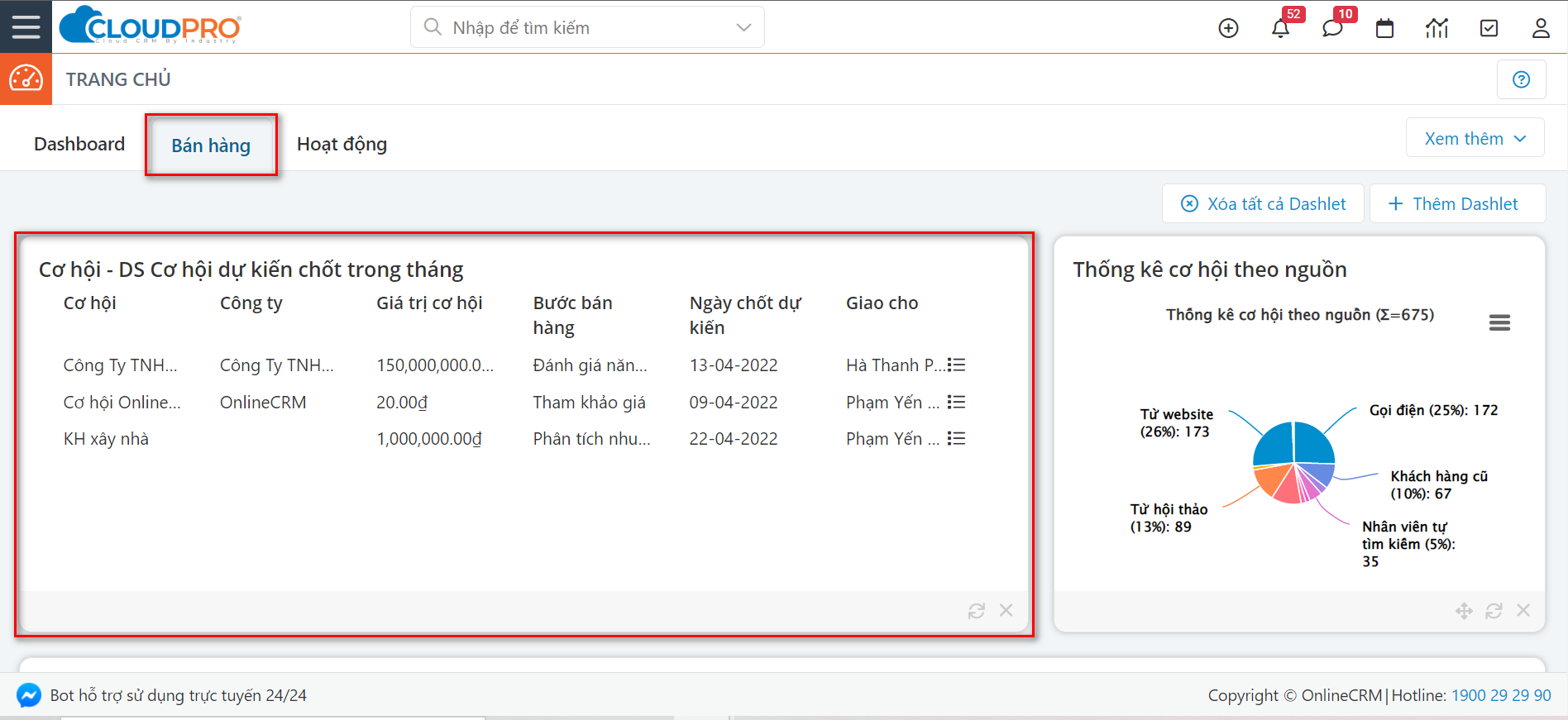Refresh the Cơ hội dashlet
Screen dimensions: 1568x720
pos(977,610)
